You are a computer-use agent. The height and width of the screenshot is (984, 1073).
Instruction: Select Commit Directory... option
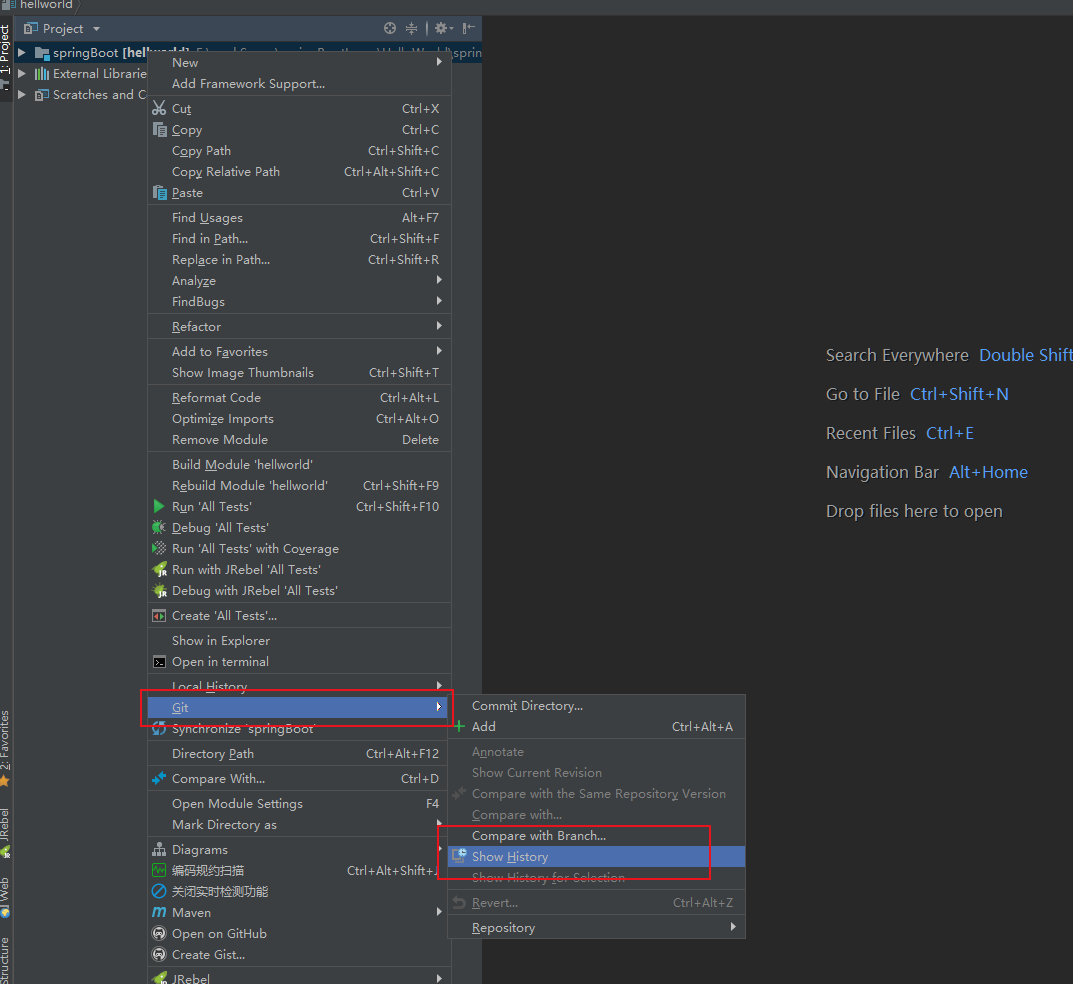[x=596, y=705]
